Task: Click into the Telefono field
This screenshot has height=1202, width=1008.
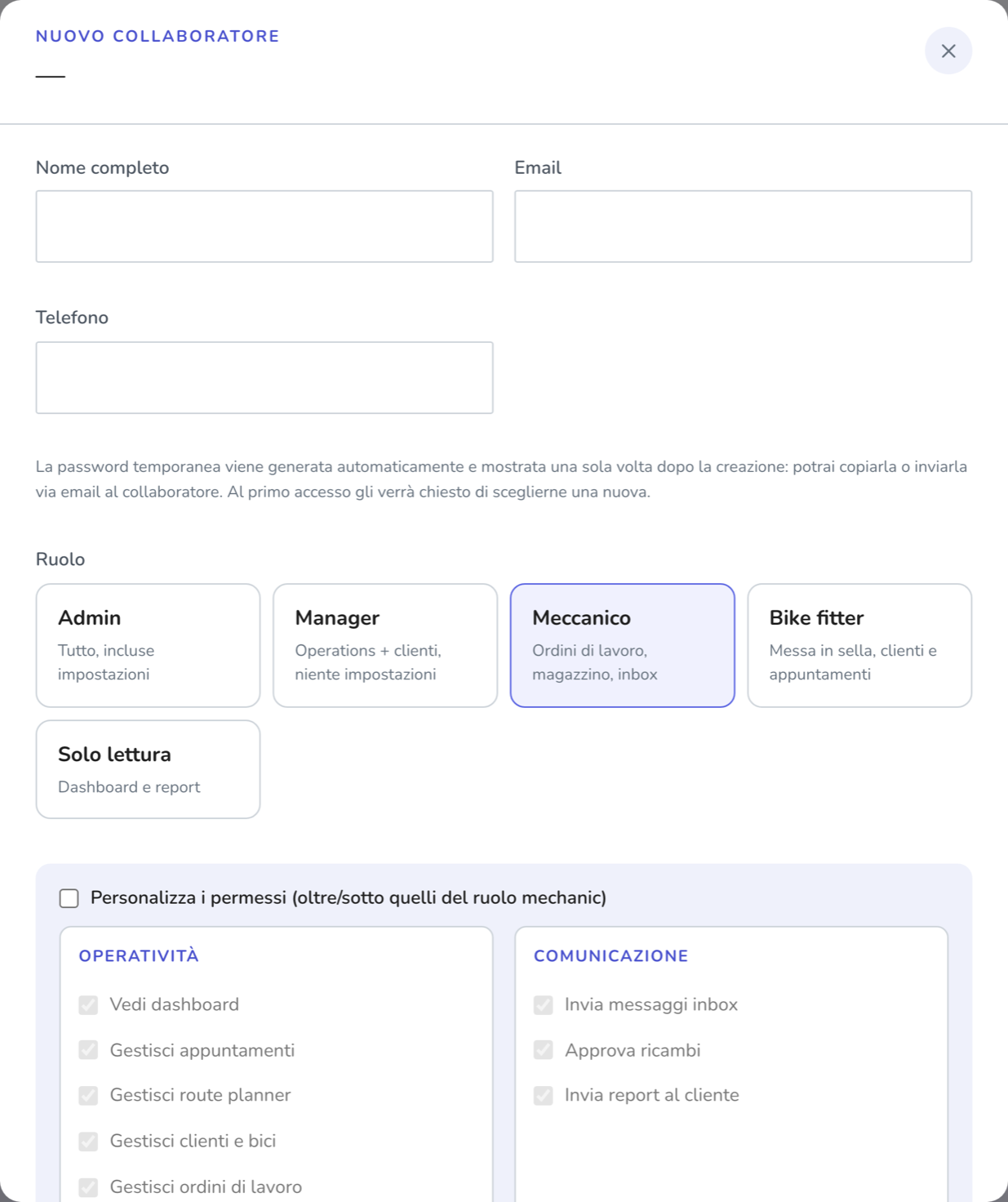Action: pos(264,377)
